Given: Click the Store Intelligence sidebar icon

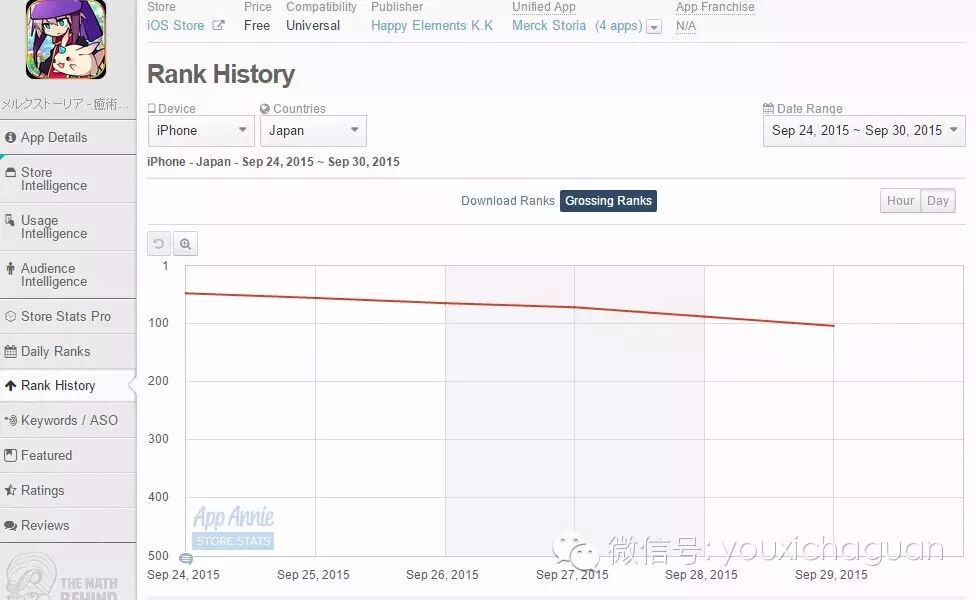Looking at the screenshot, I should coord(10,170).
